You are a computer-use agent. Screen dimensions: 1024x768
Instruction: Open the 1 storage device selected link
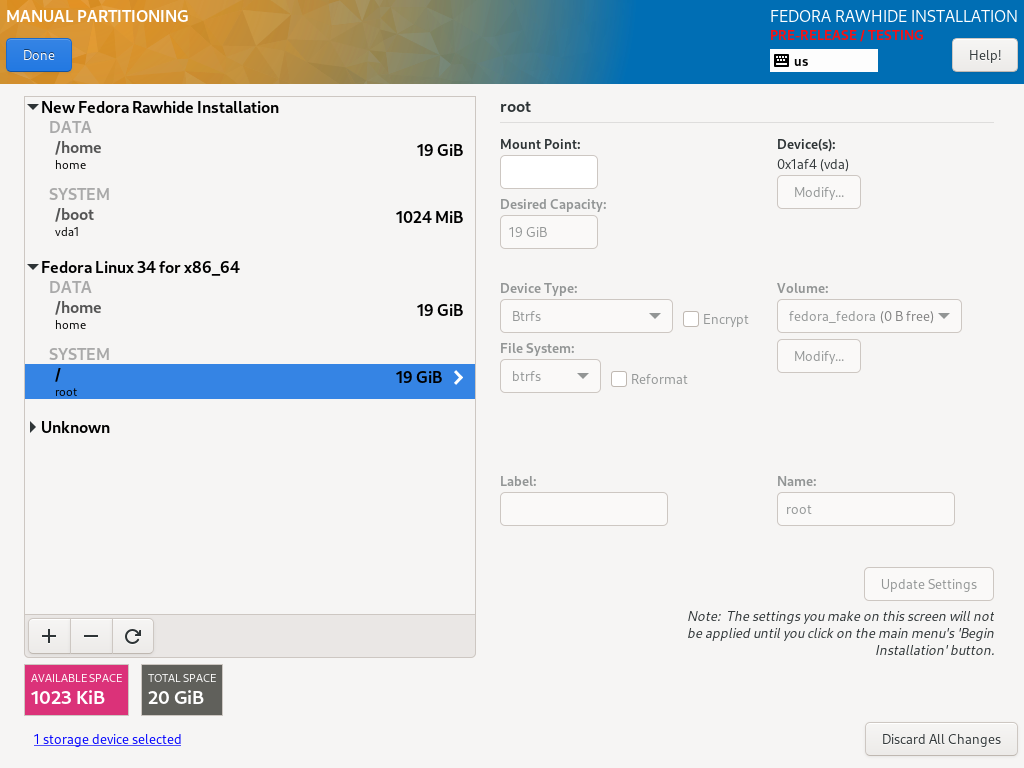point(107,739)
